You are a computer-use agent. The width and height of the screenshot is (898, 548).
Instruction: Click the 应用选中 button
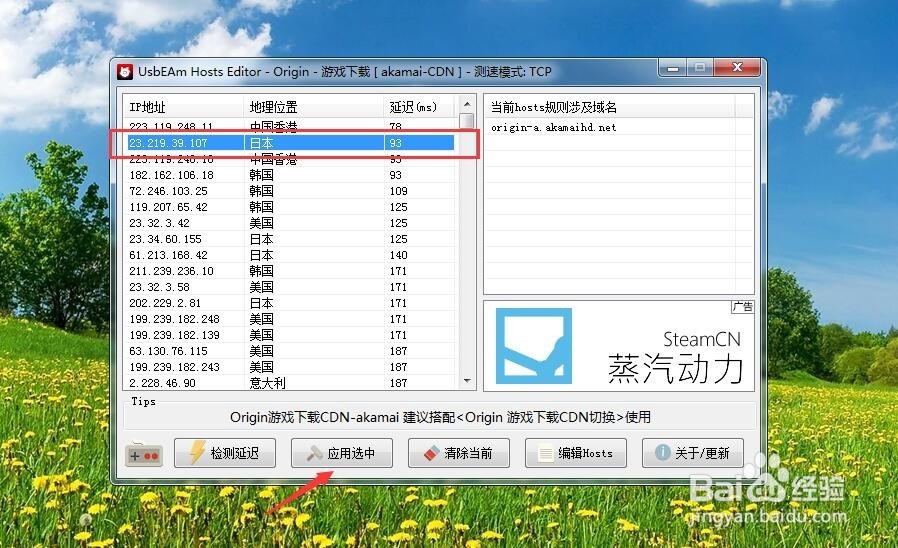click(x=342, y=453)
